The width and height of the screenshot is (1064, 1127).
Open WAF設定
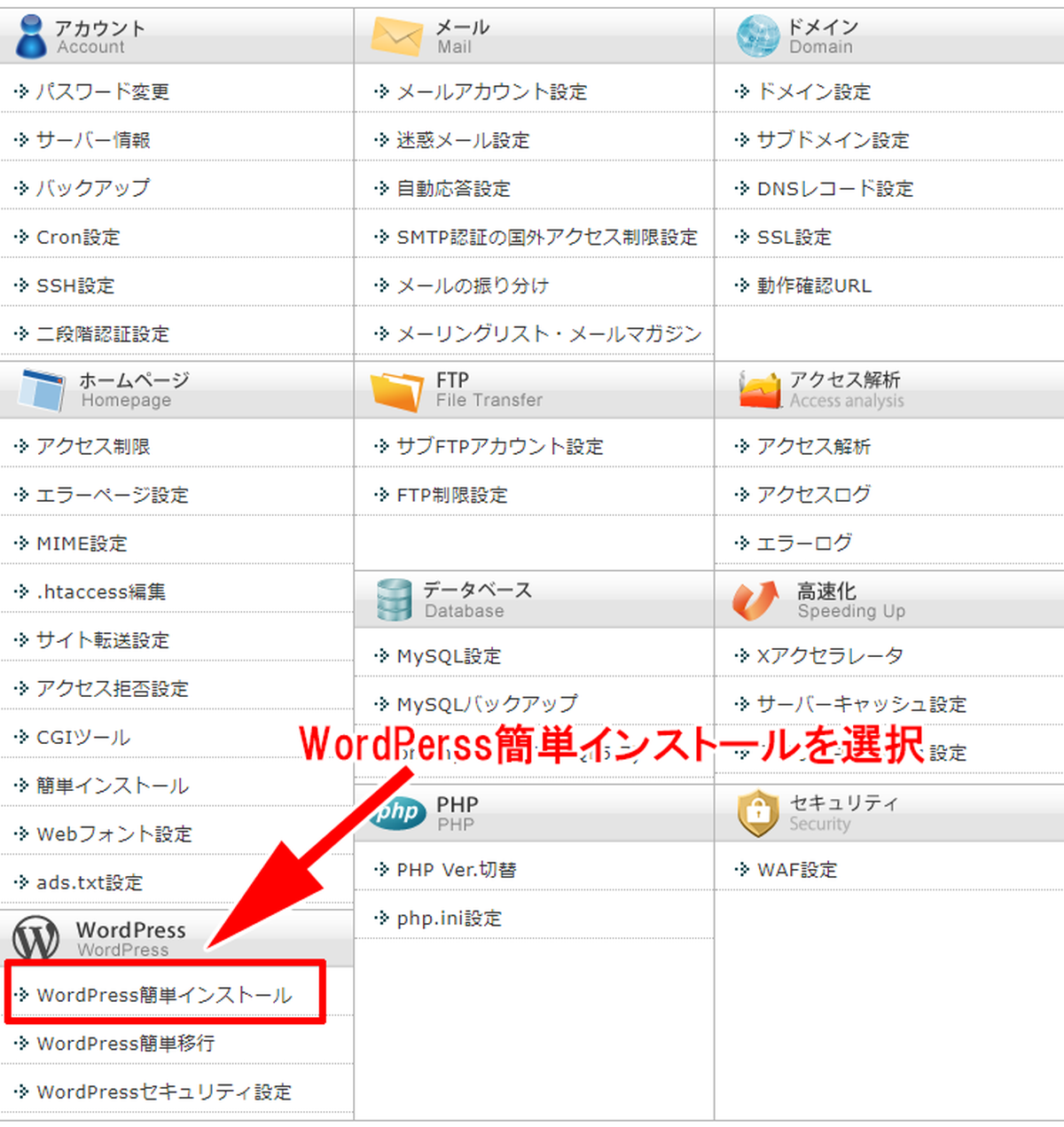(x=797, y=870)
